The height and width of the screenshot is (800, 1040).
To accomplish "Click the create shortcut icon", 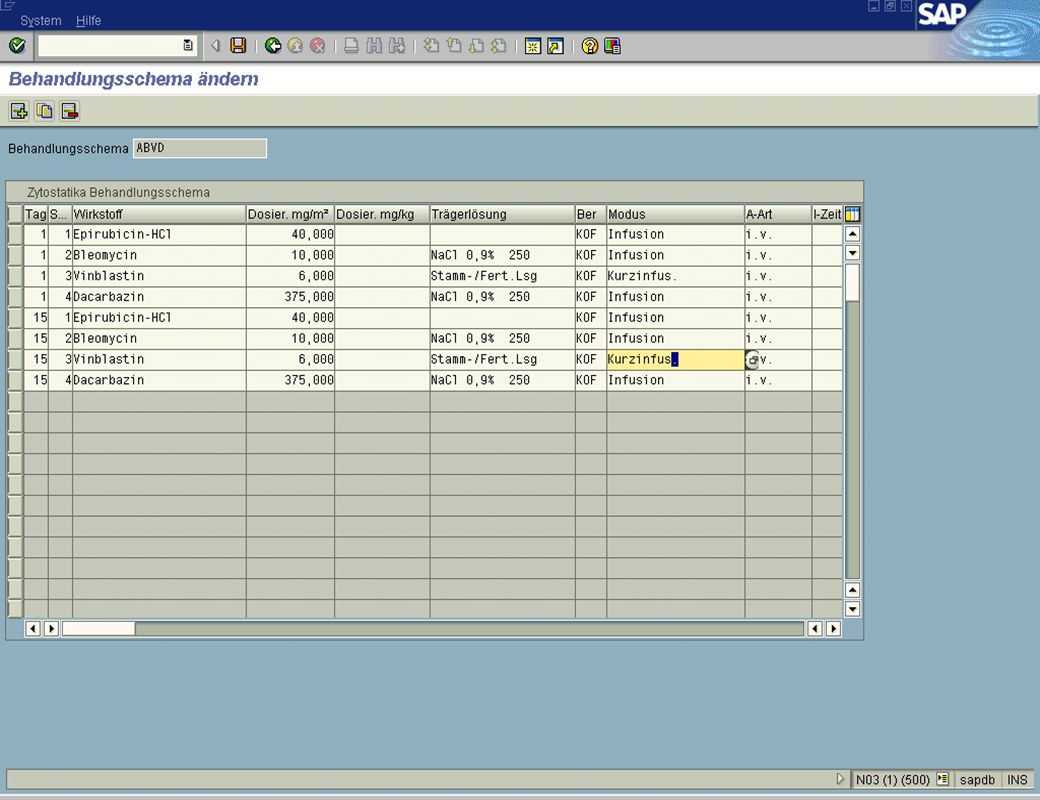I will pos(555,46).
